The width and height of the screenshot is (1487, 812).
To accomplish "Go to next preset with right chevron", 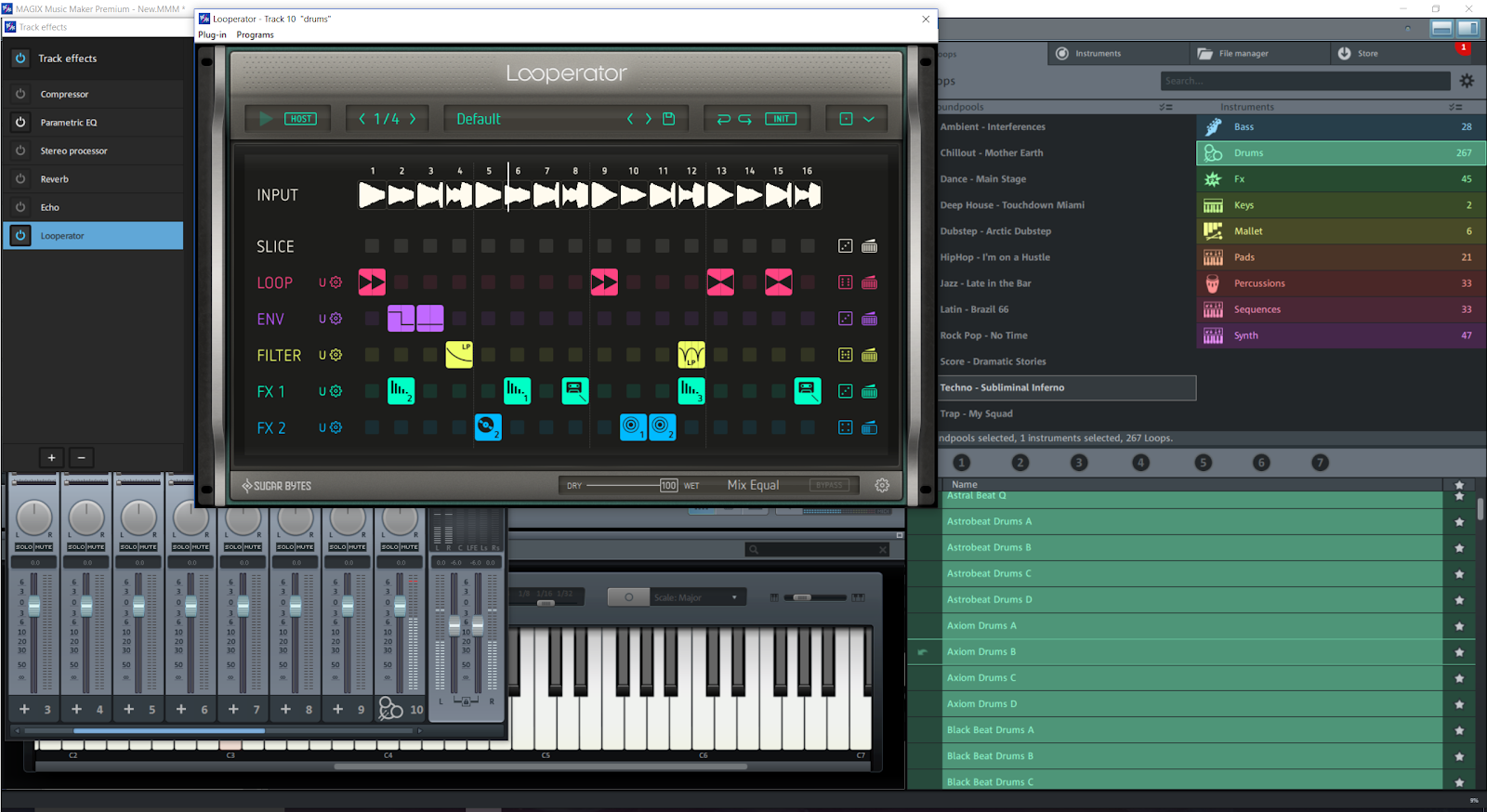I will point(649,119).
